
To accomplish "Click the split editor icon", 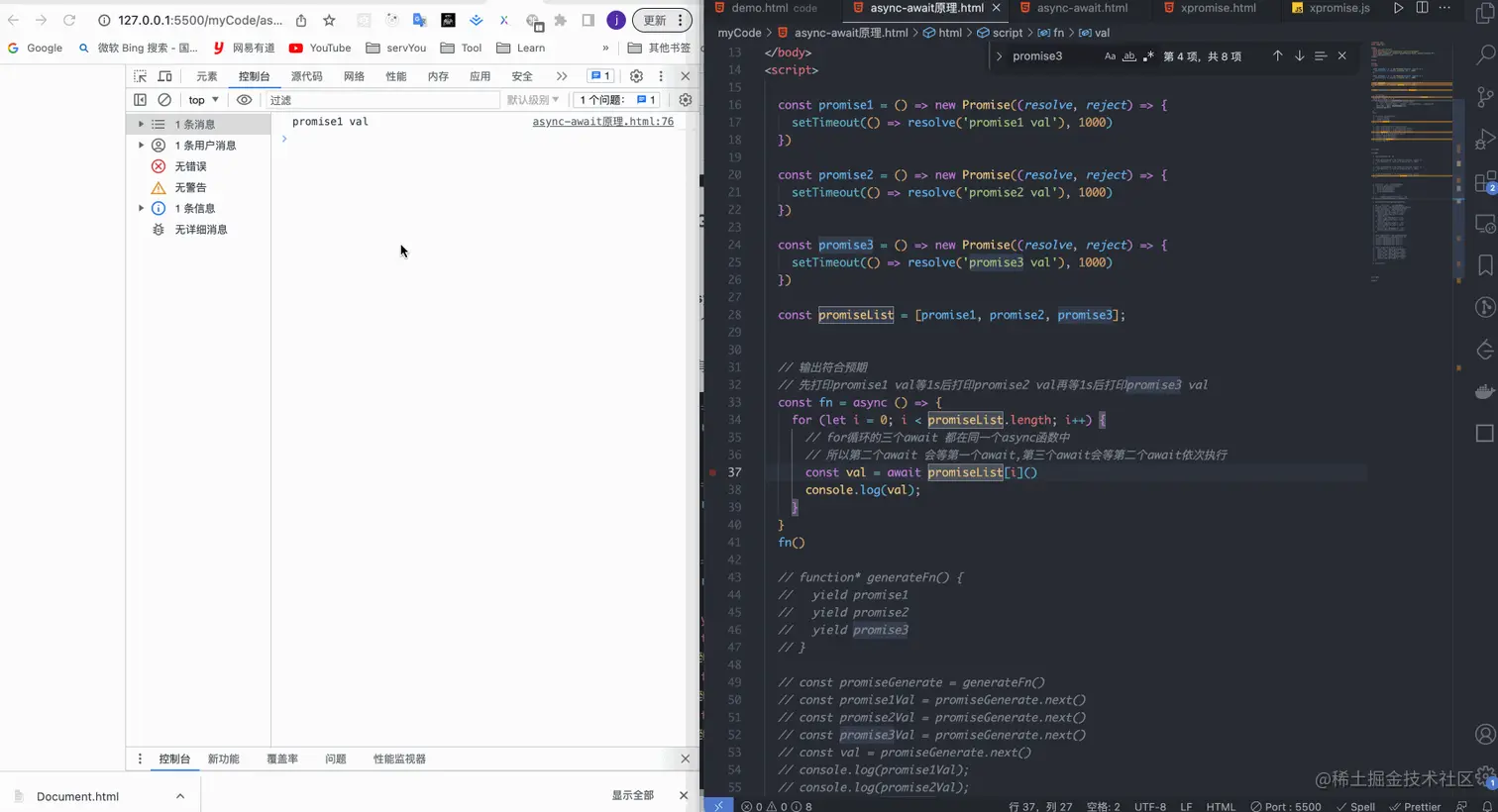I will [x=1422, y=8].
